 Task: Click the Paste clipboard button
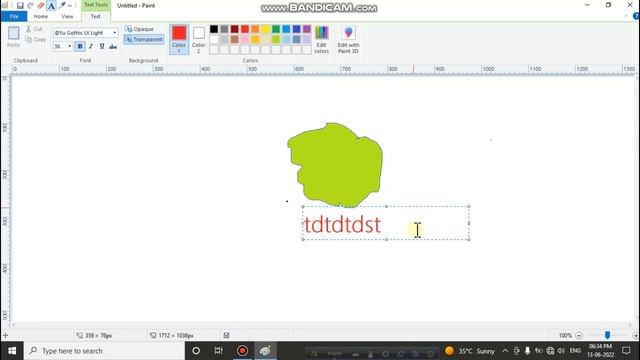13,37
